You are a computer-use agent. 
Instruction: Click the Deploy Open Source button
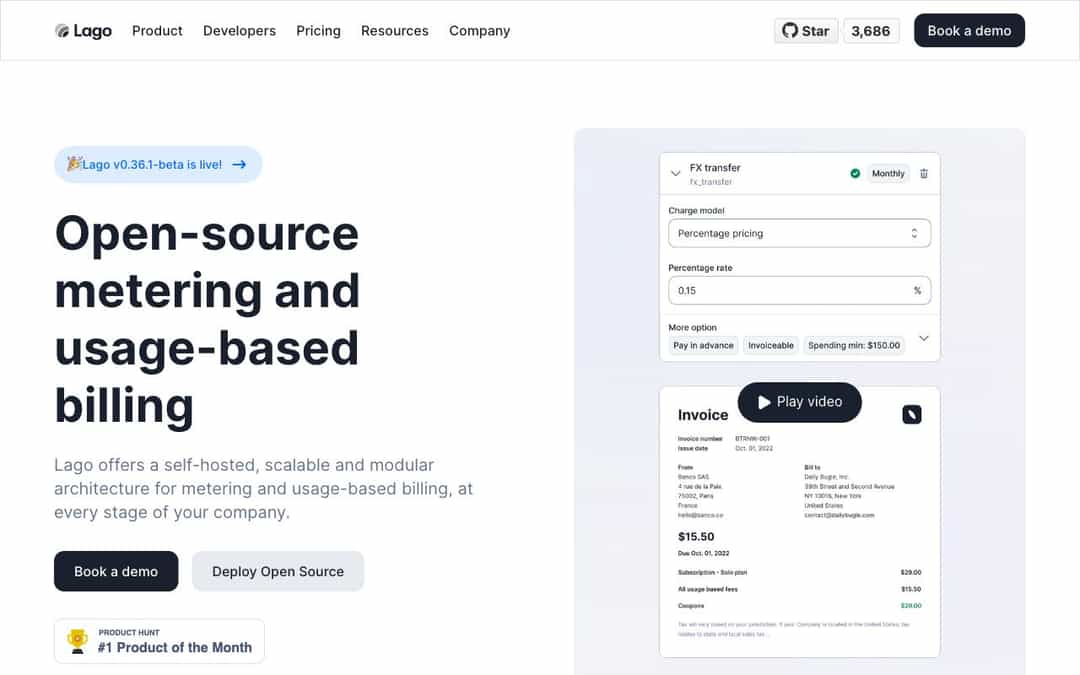click(278, 571)
